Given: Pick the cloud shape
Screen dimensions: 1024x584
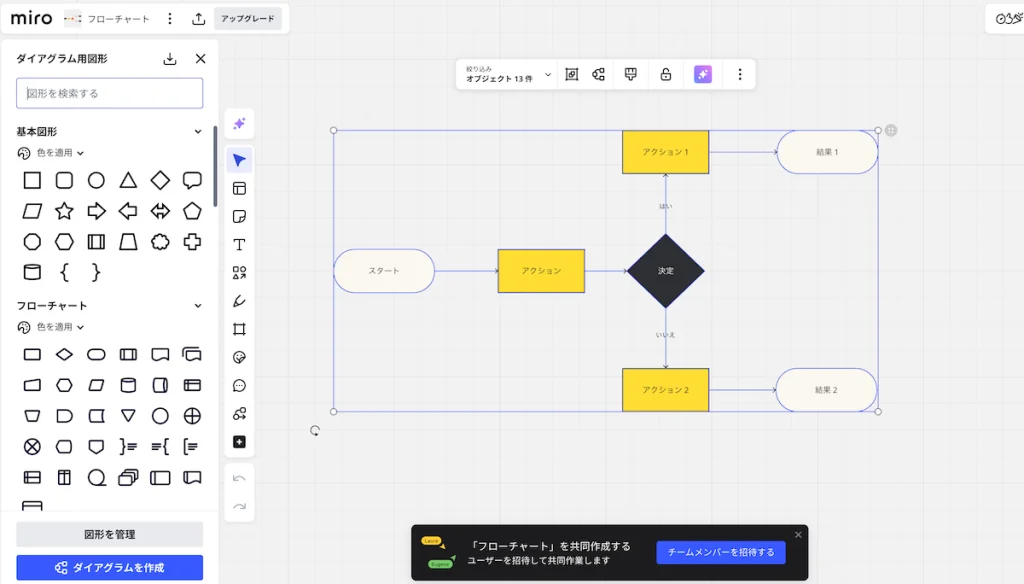Looking at the screenshot, I should (160, 242).
